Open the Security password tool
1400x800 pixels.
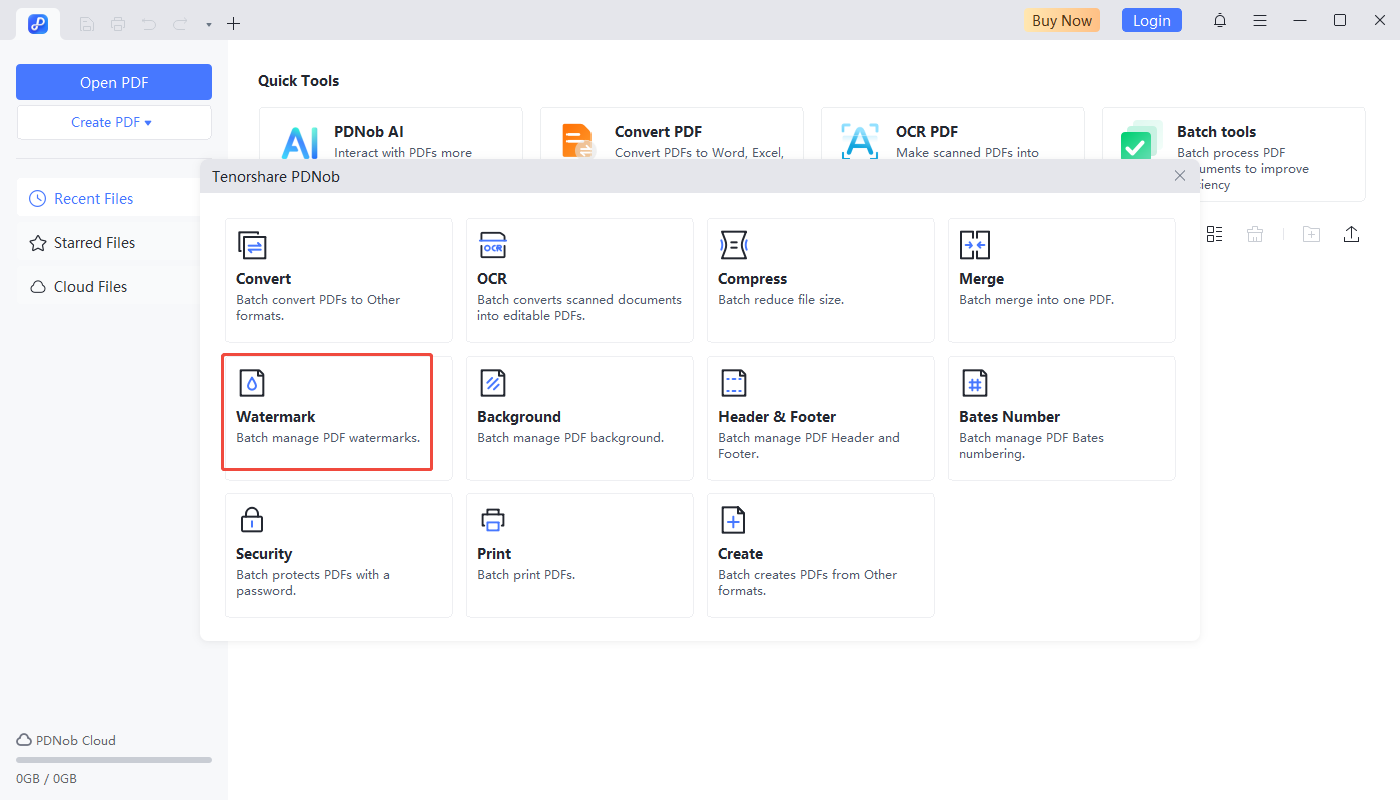pyautogui.click(x=338, y=555)
